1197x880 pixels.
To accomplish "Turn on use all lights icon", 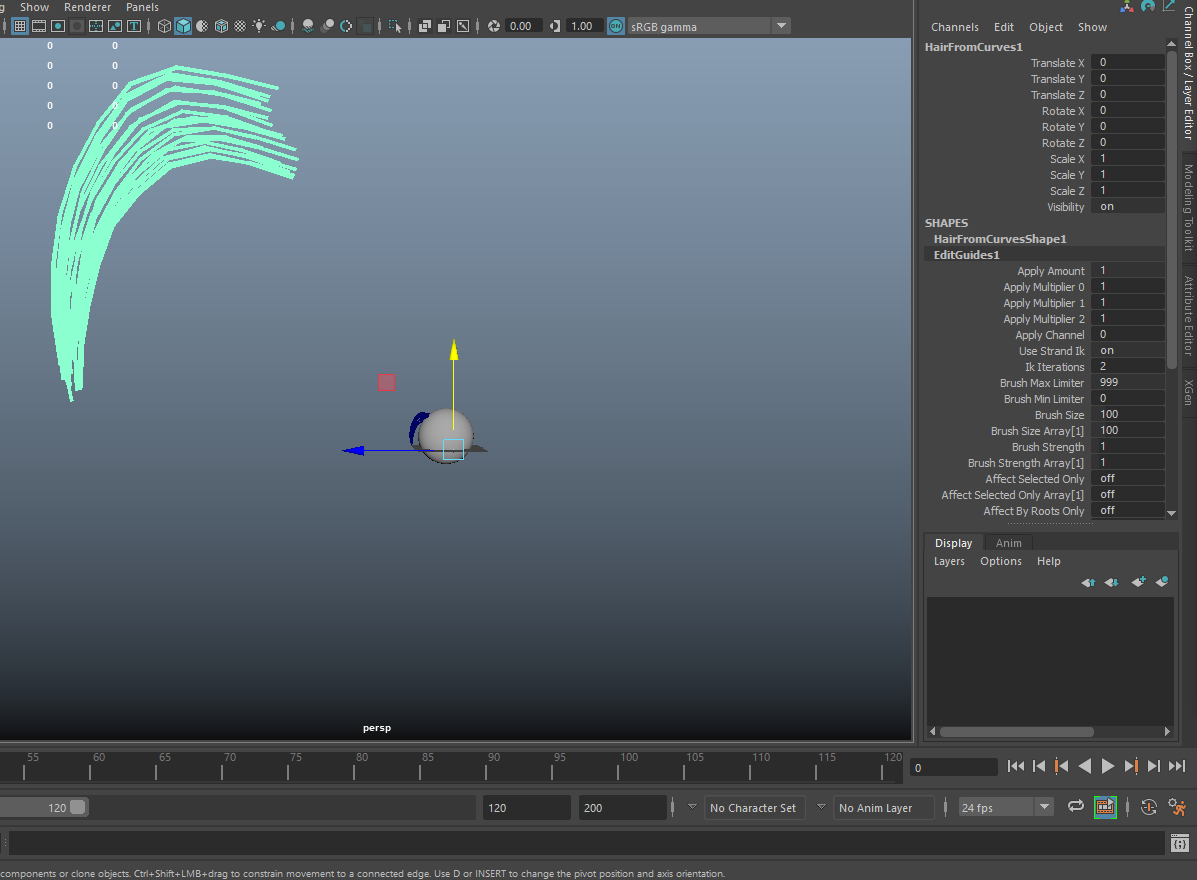I will pyautogui.click(x=260, y=26).
